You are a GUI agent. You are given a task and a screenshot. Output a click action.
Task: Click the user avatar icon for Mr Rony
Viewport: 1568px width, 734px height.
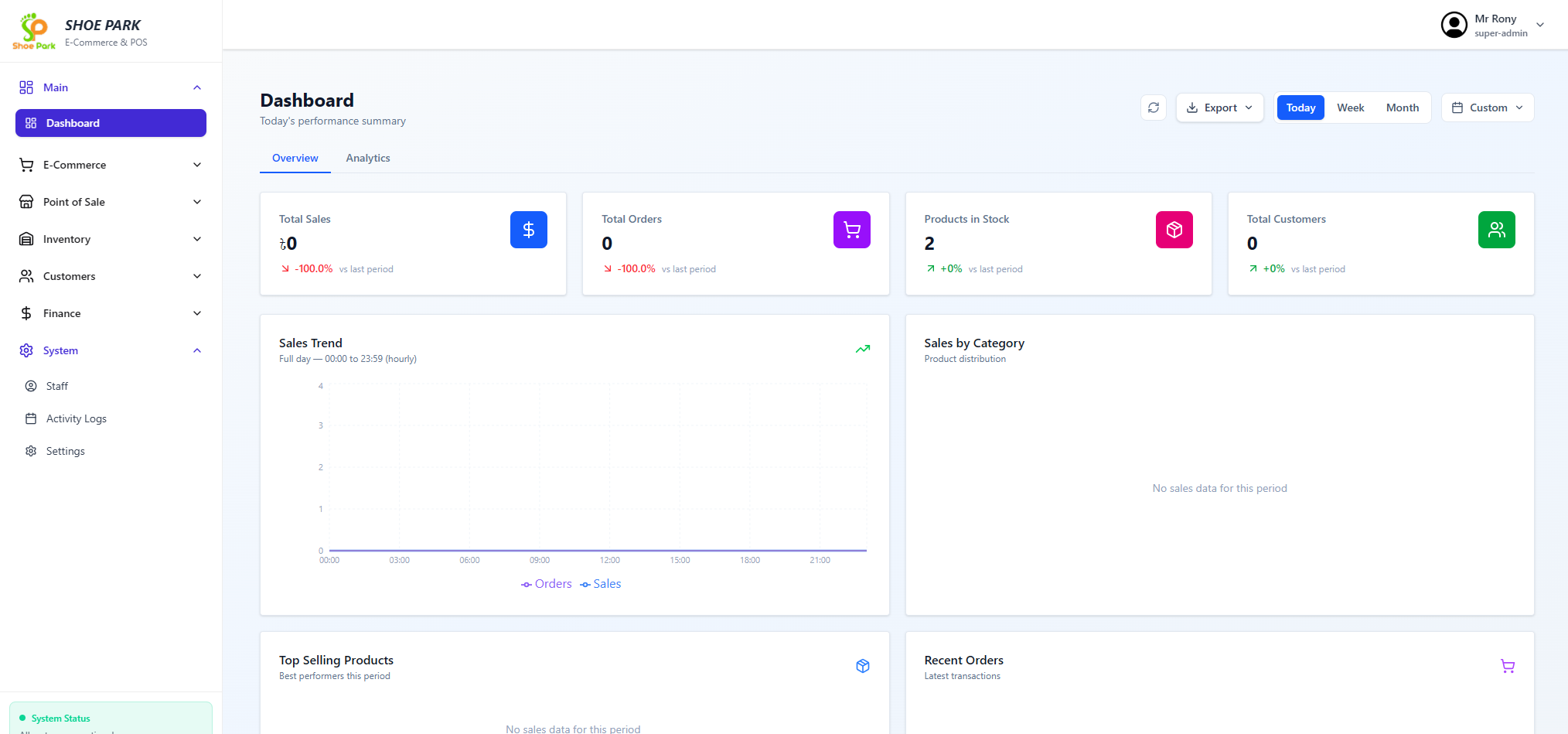tap(1454, 25)
